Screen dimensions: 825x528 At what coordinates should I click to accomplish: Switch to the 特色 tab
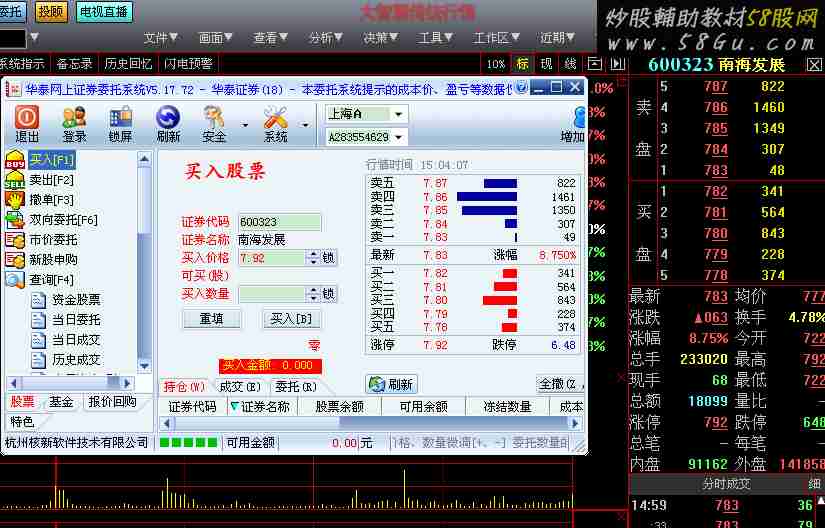(22, 422)
